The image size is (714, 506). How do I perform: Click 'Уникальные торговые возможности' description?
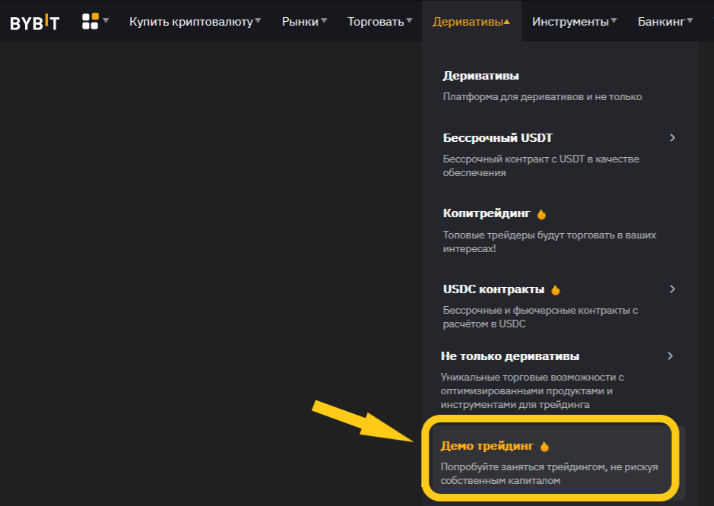pos(532,391)
